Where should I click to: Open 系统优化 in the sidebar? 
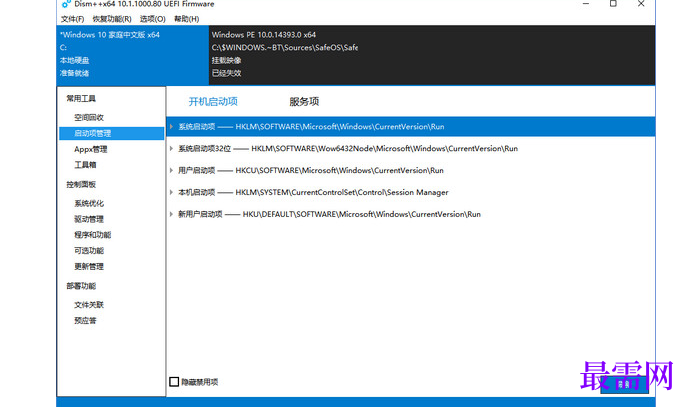89,204
